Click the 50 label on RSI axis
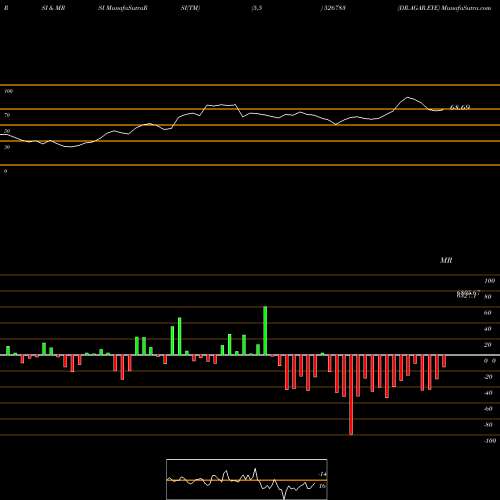The height and width of the screenshot is (500, 500). point(7,131)
